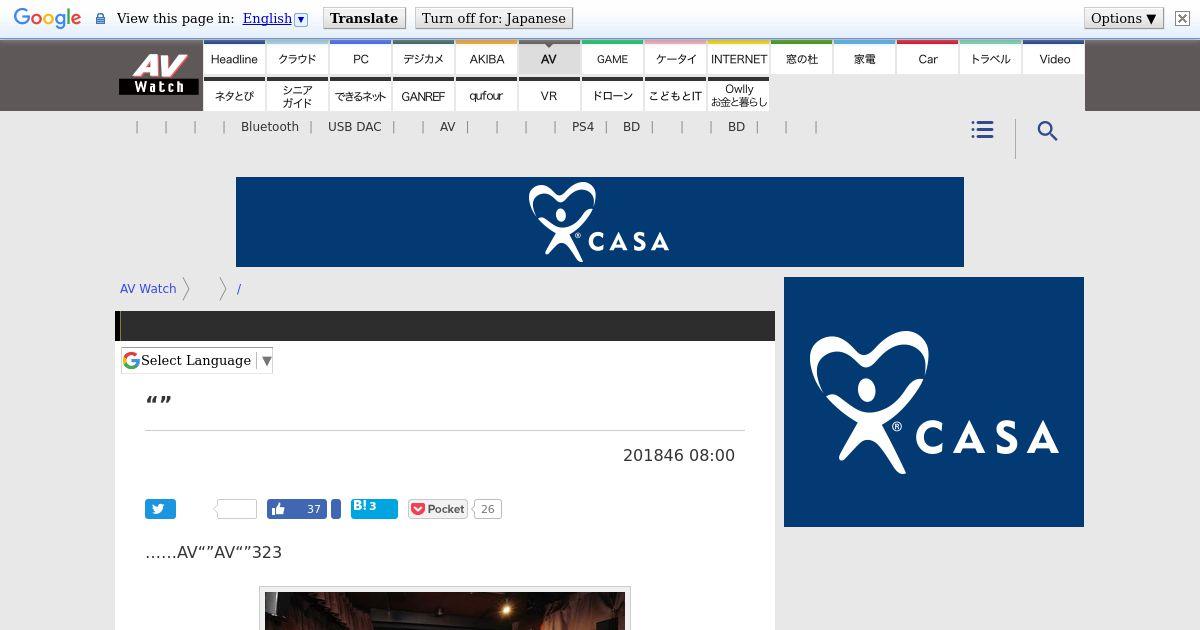1200x630 pixels.
Task: Click the PS4 keyword link
Action: pyautogui.click(x=583, y=127)
